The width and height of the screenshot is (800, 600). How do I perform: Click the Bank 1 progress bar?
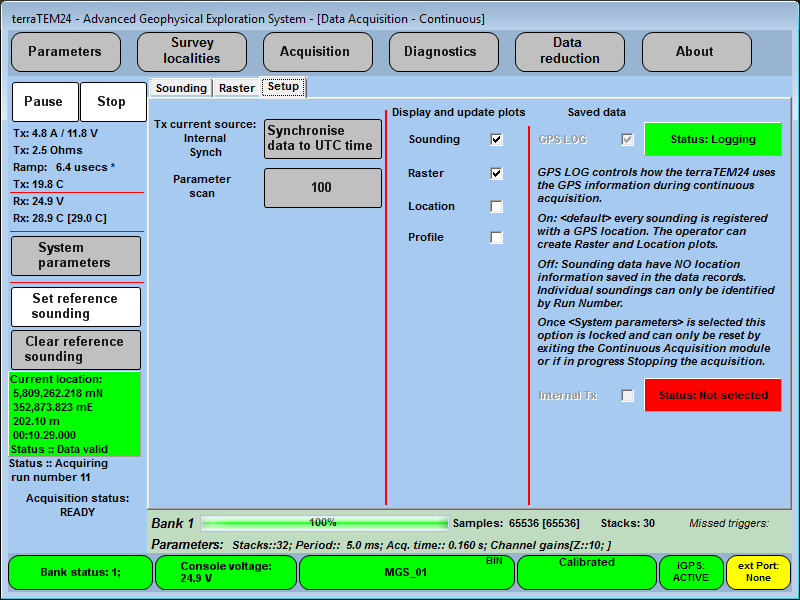[x=324, y=523]
